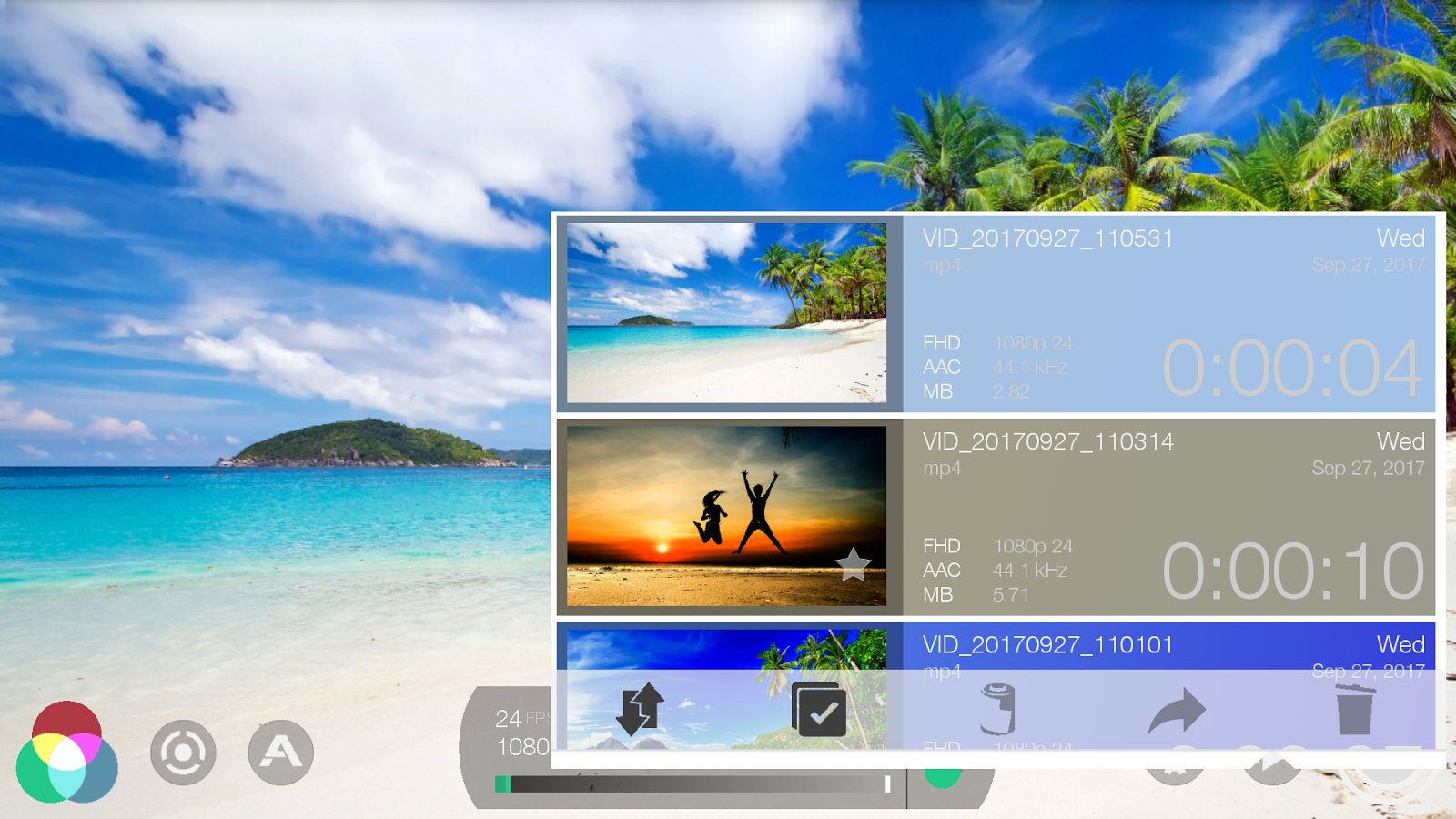Open the beach clip thumbnail
The height and width of the screenshot is (819, 1456).
click(726, 313)
